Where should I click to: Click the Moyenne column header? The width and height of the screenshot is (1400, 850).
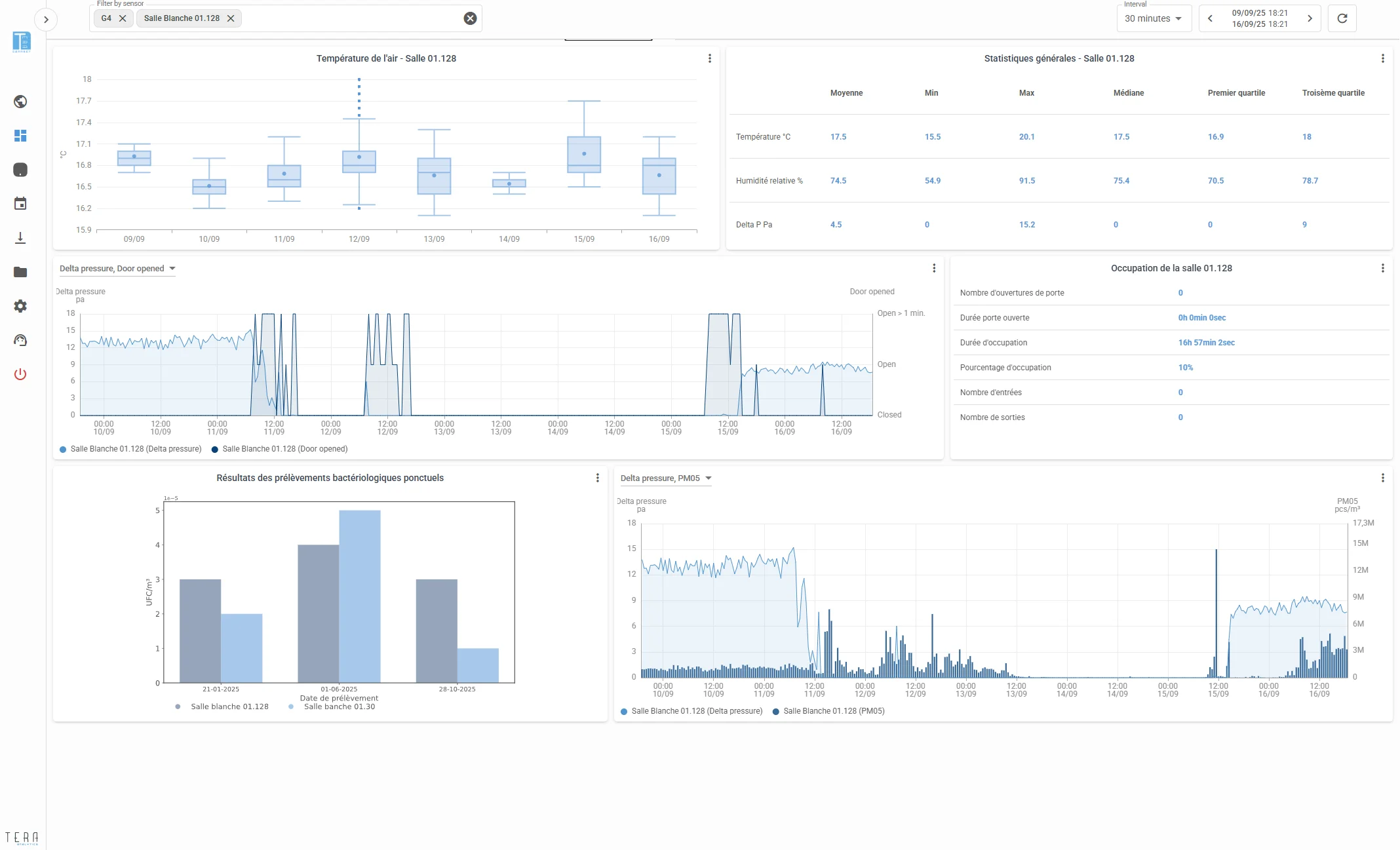point(846,93)
